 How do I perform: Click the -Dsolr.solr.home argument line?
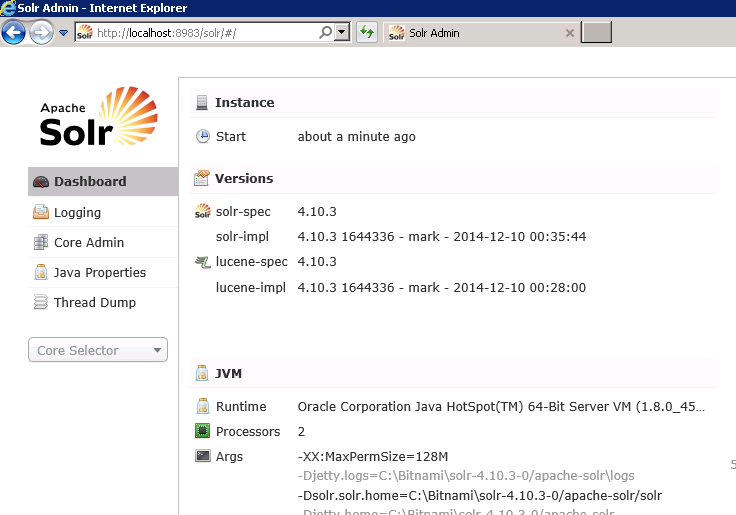coord(480,495)
